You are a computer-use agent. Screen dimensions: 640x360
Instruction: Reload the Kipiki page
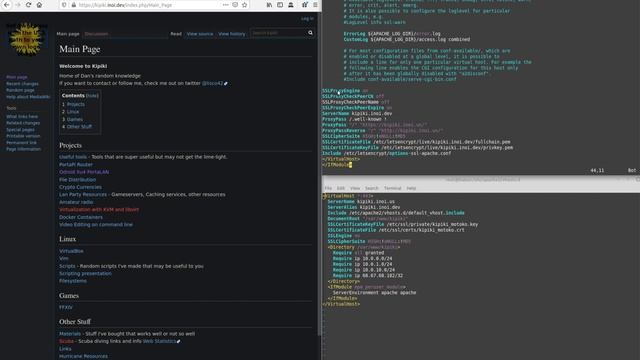click(x=28, y=5)
